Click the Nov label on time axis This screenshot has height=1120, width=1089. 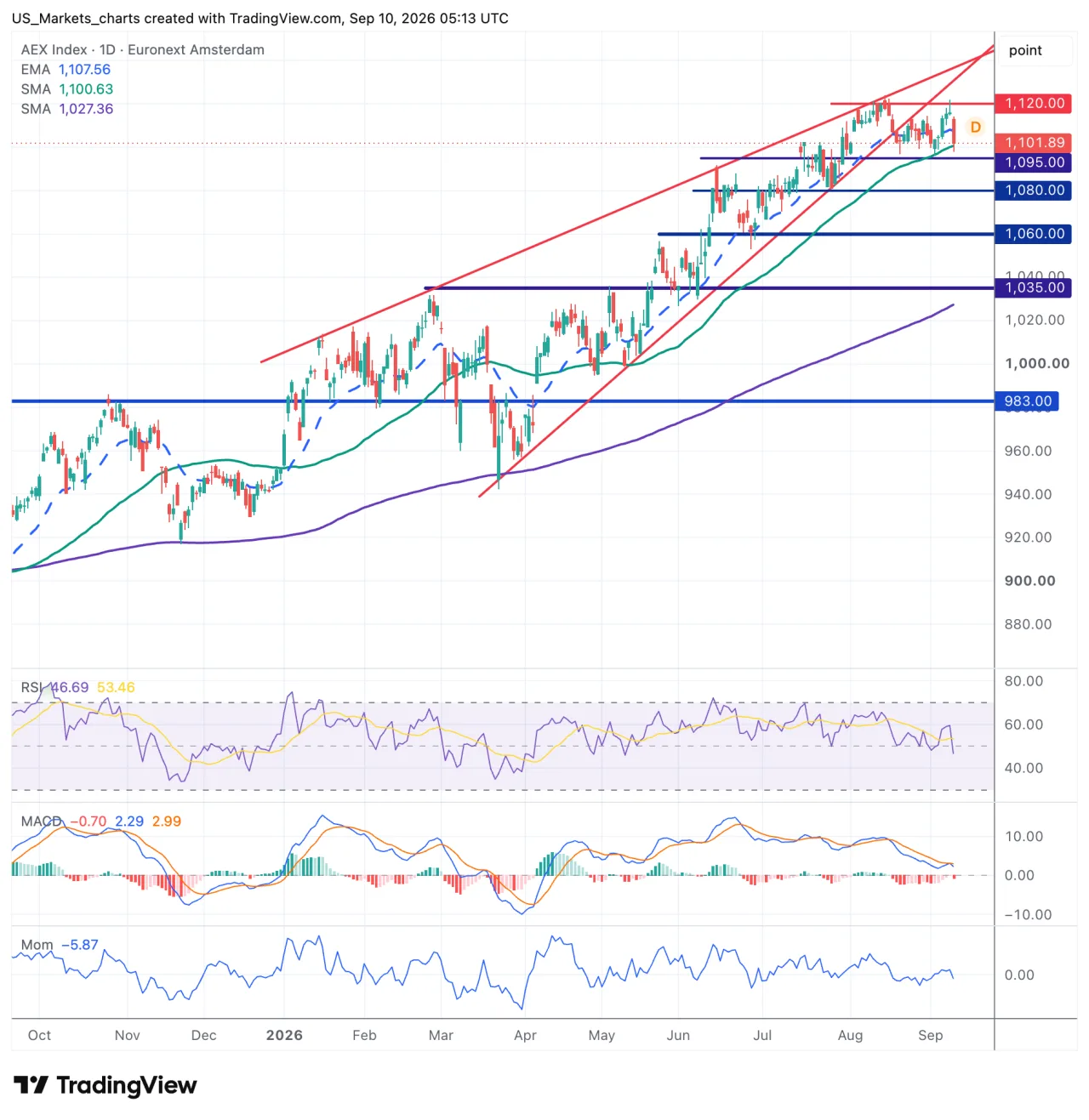pyautogui.click(x=127, y=1035)
